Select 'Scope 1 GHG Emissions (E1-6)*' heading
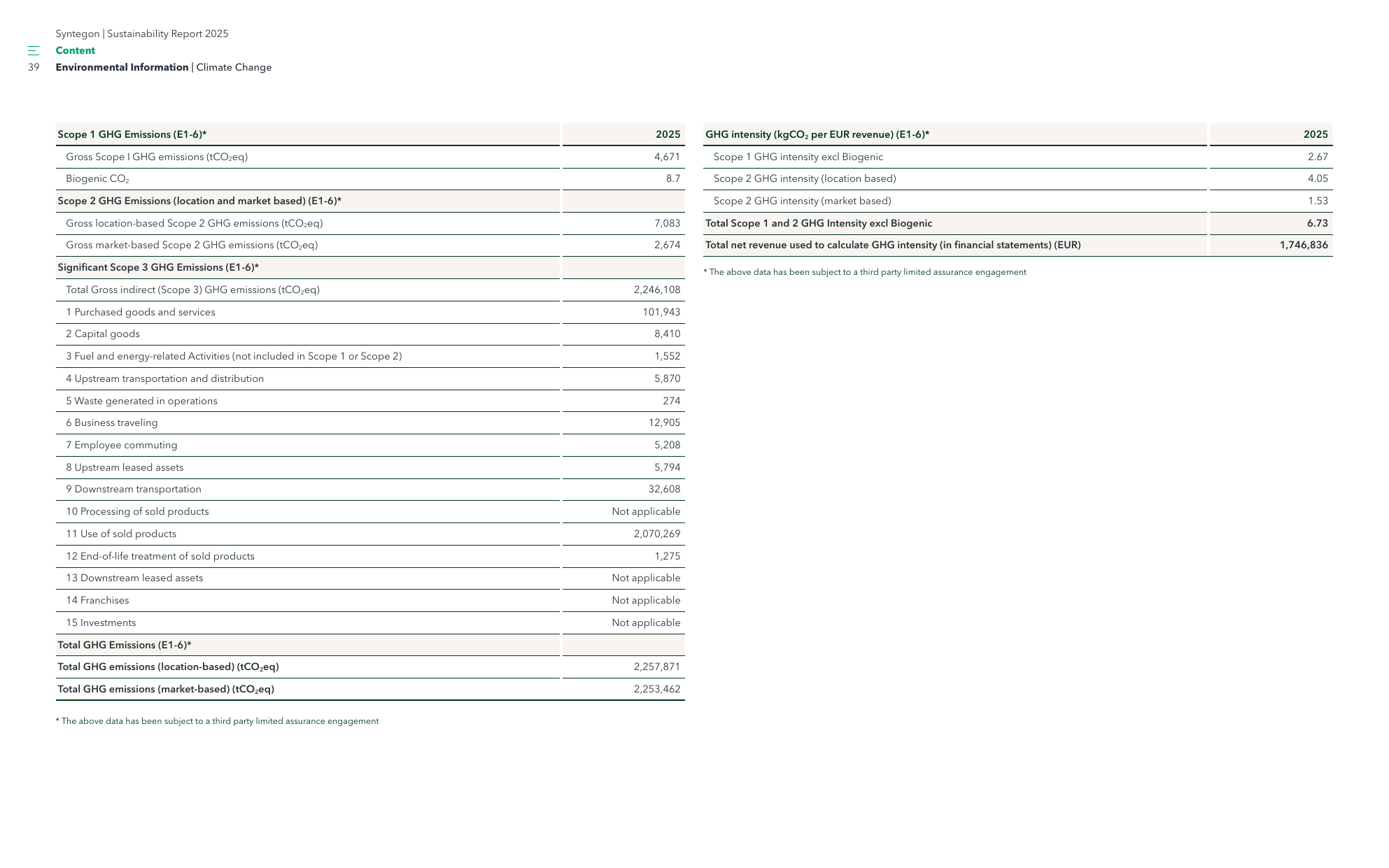Image resolution: width=1389 pixels, height=868 pixels. pyautogui.click(x=132, y=134)
